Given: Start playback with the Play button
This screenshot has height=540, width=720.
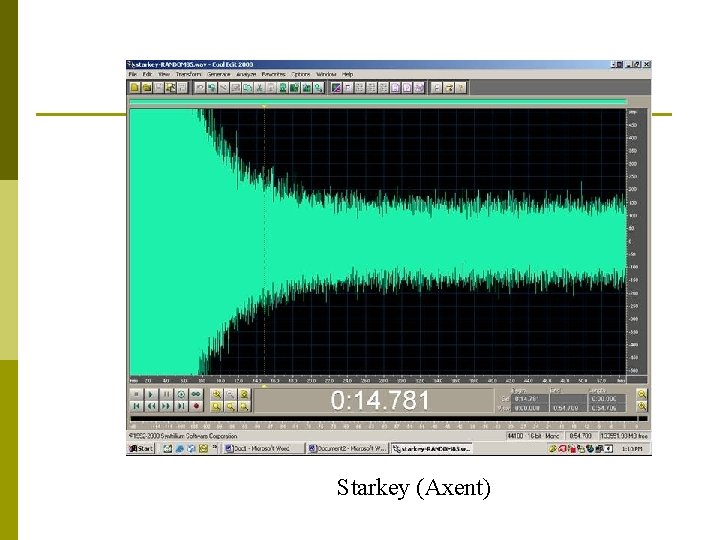Looking at the screenshot, I should pos(151,394).
